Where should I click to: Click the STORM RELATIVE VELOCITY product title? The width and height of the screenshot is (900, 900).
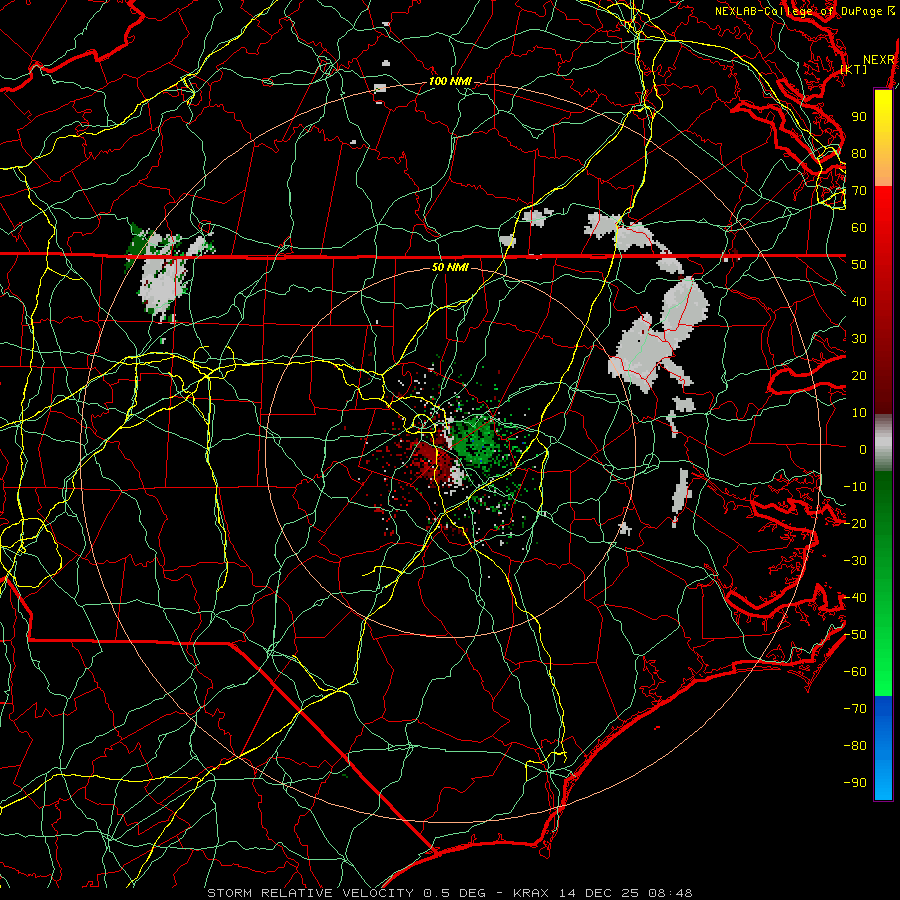[310, 893]
